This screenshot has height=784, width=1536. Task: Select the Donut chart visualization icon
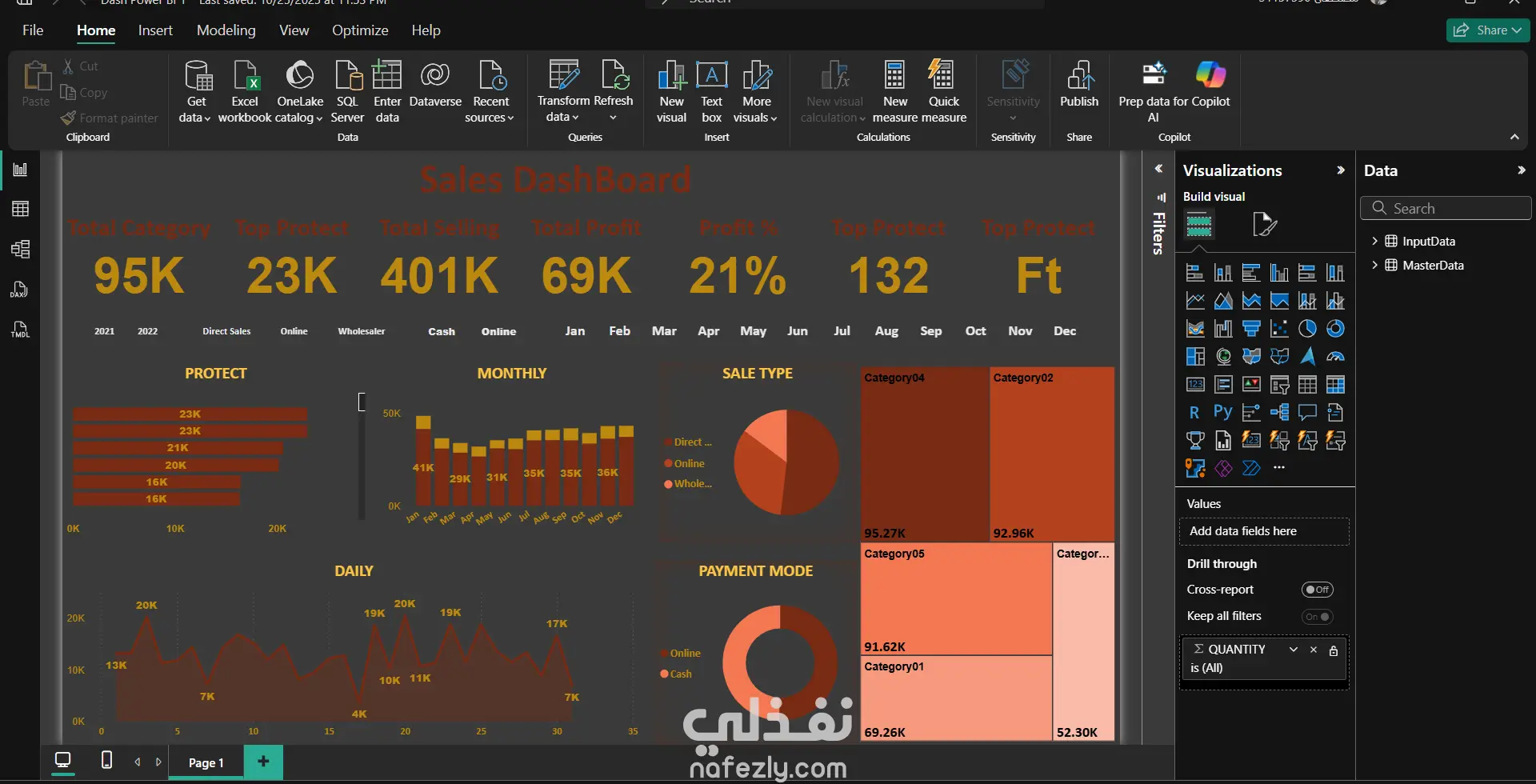pyautogui.click(x=1335, y=329)
